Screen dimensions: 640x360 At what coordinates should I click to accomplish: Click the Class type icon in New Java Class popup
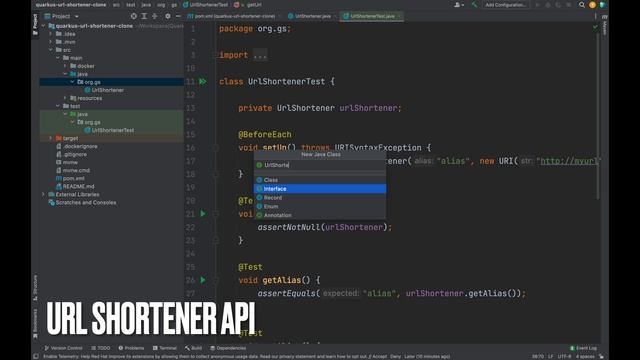tap(259, 180)
